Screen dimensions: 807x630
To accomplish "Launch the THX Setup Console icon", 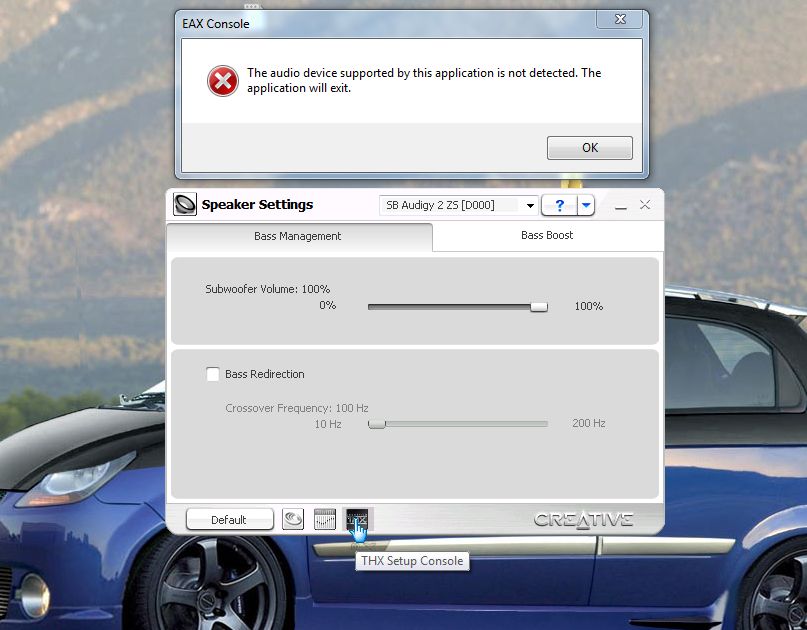I will click(357, 519).
